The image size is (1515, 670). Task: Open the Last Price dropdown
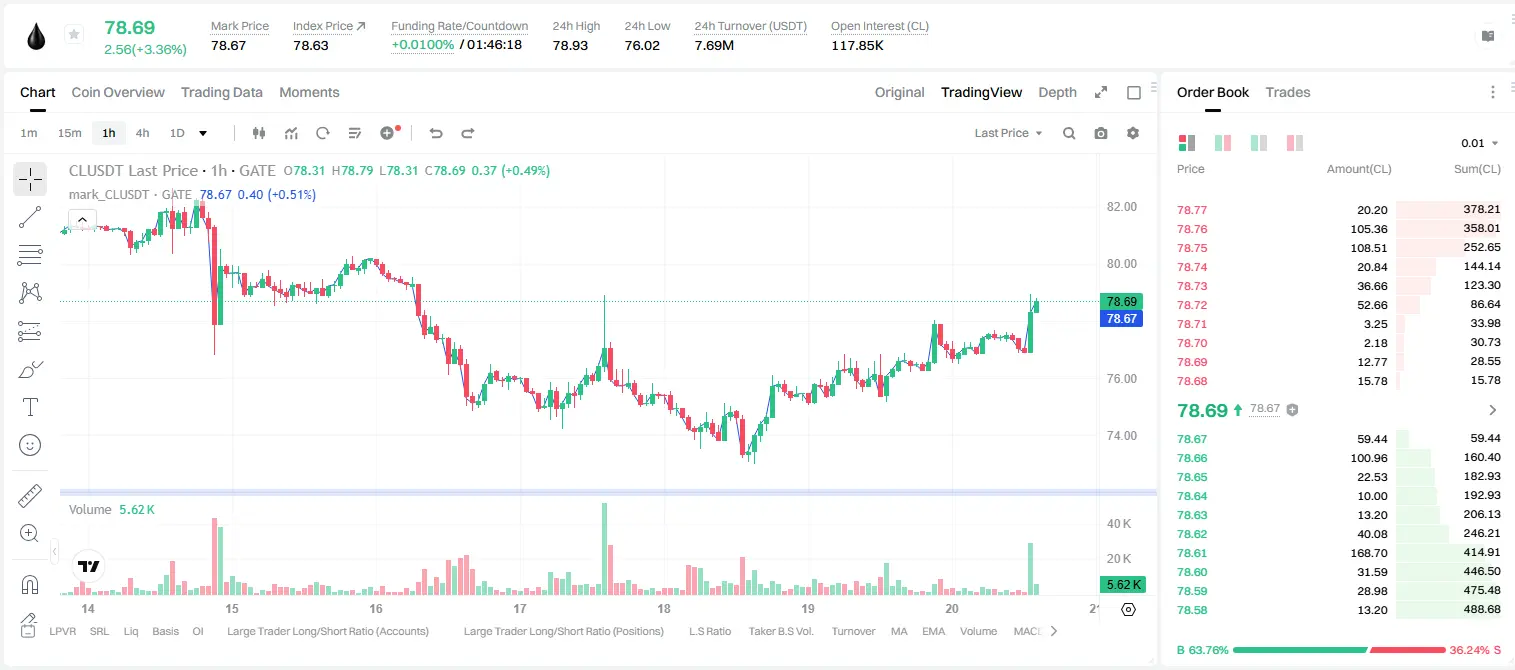(x=1008, y=133)
